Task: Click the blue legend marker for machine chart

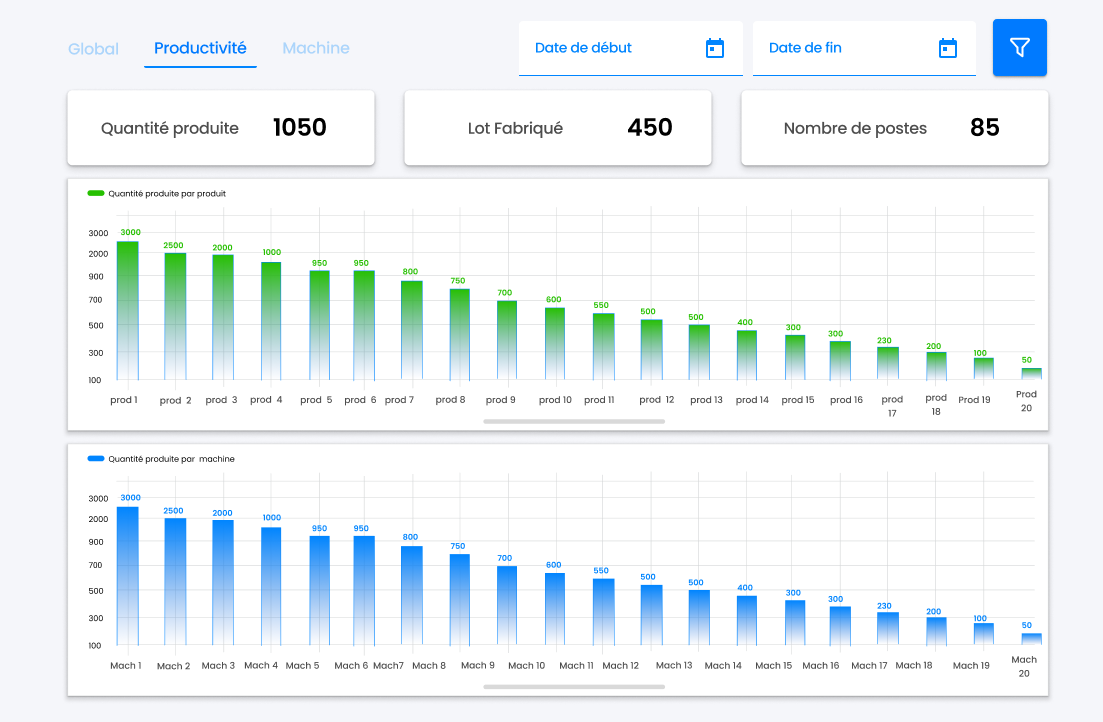Action: tap(97, 459)
